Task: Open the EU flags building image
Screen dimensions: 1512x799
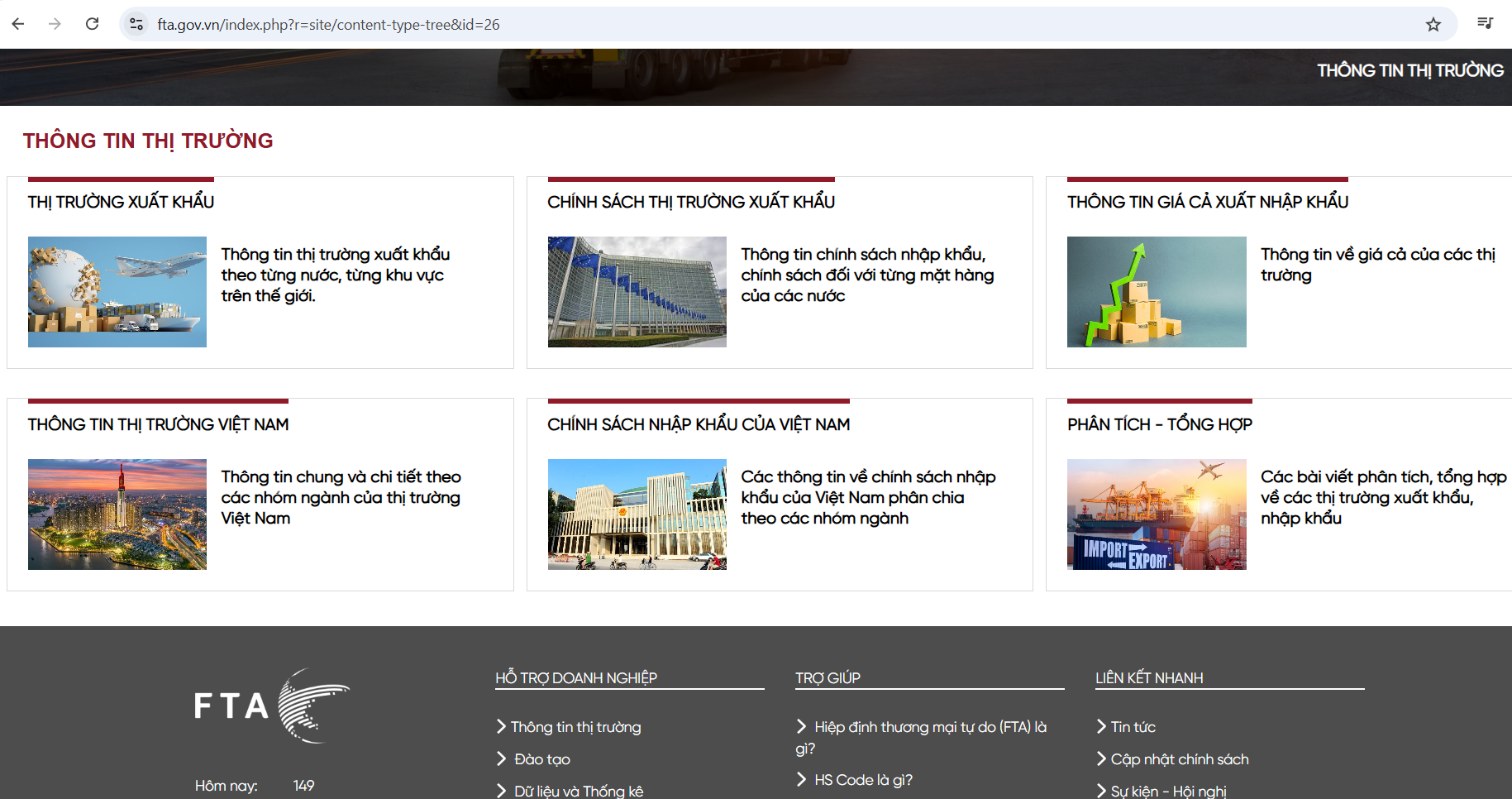Action: tap(637, 292)
